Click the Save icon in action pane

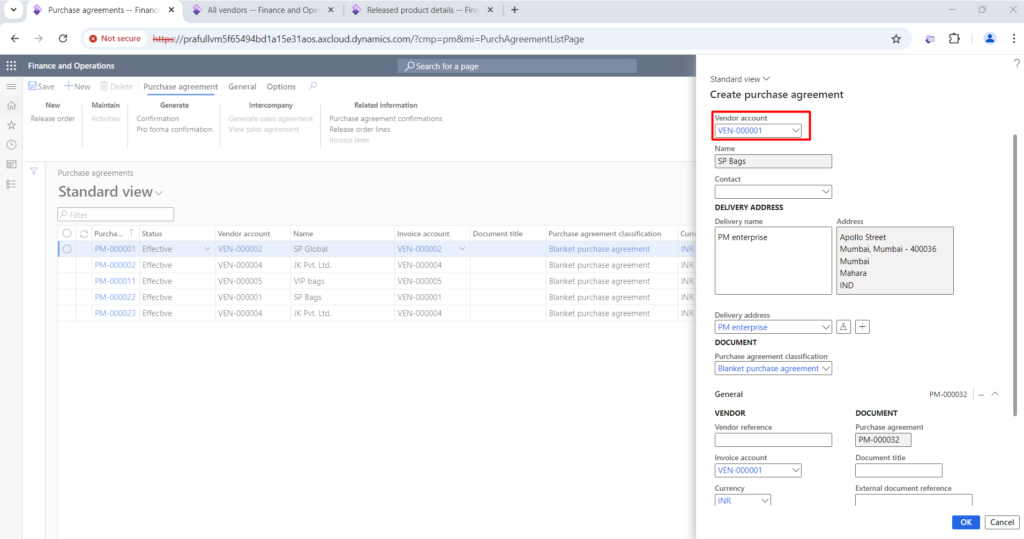coord(41,86)
